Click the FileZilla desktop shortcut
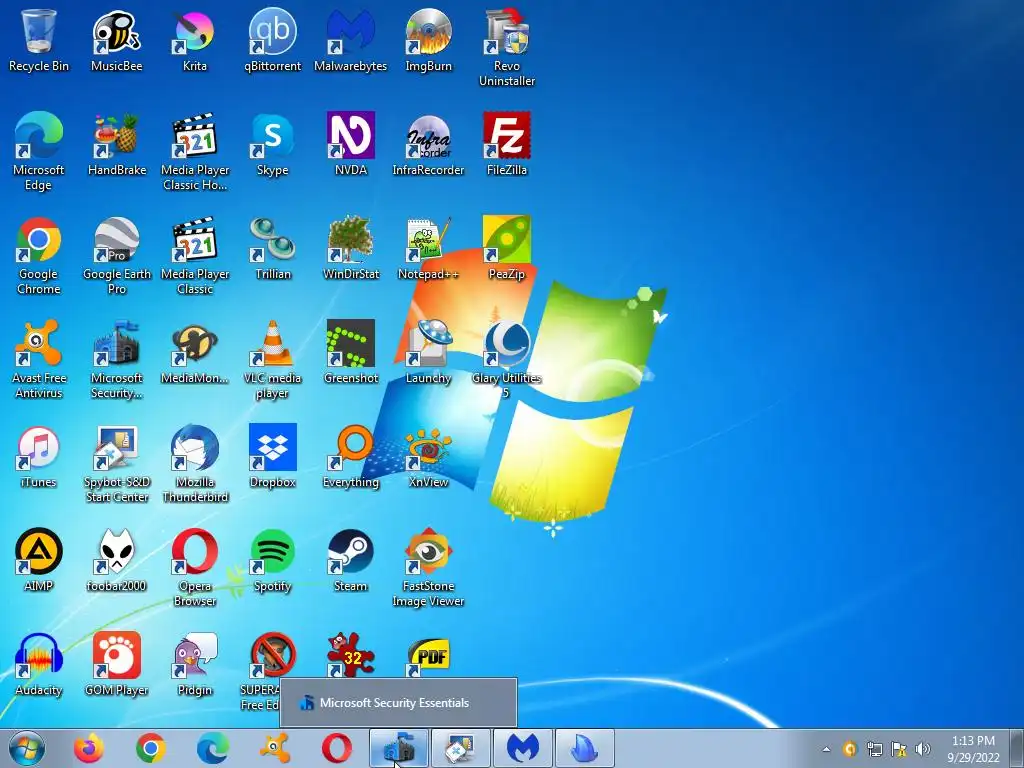Viewport: 1024px width, 768px height. click(x=507, y=144)
